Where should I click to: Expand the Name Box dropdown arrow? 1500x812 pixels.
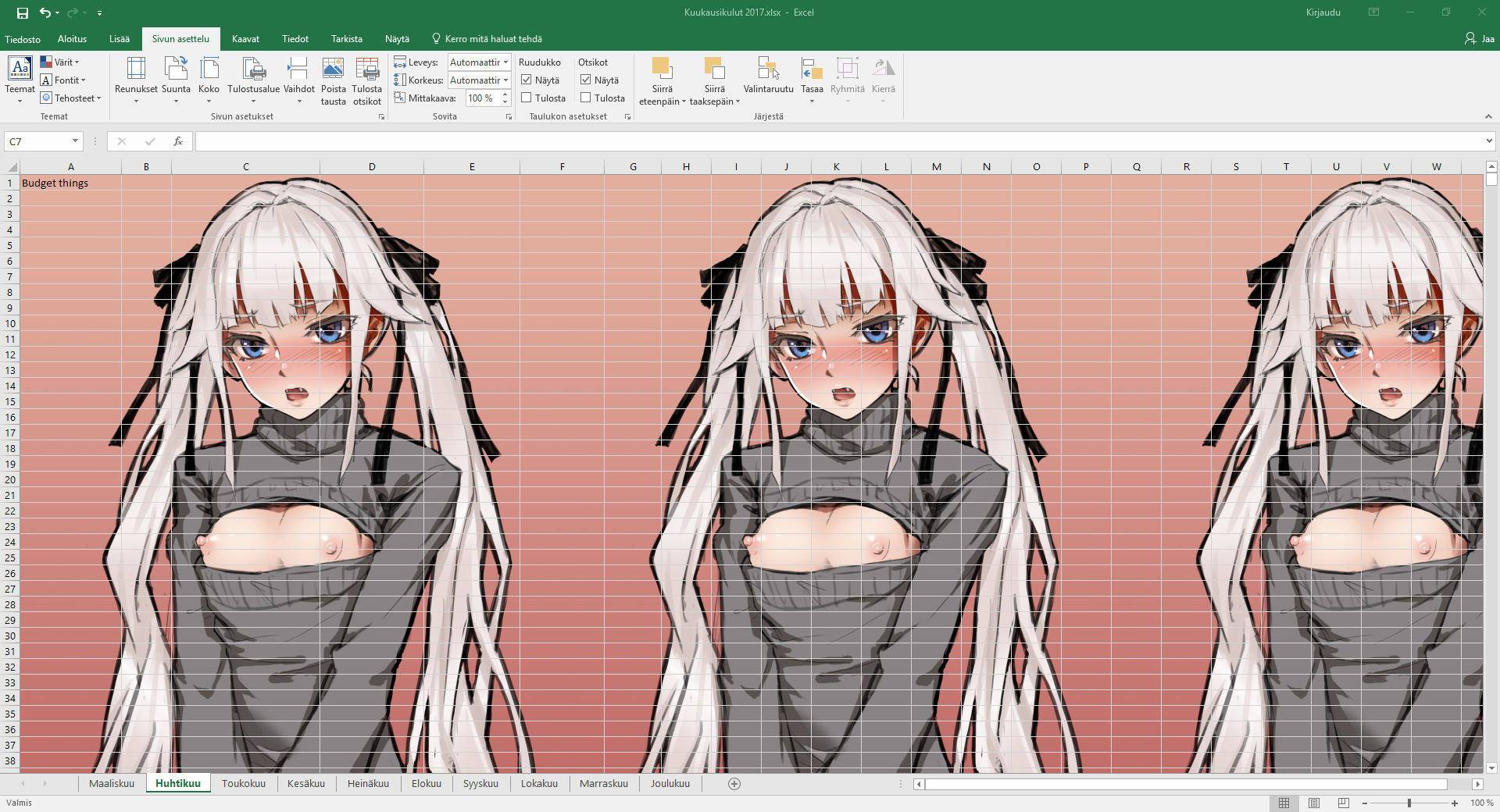point(75,141)
